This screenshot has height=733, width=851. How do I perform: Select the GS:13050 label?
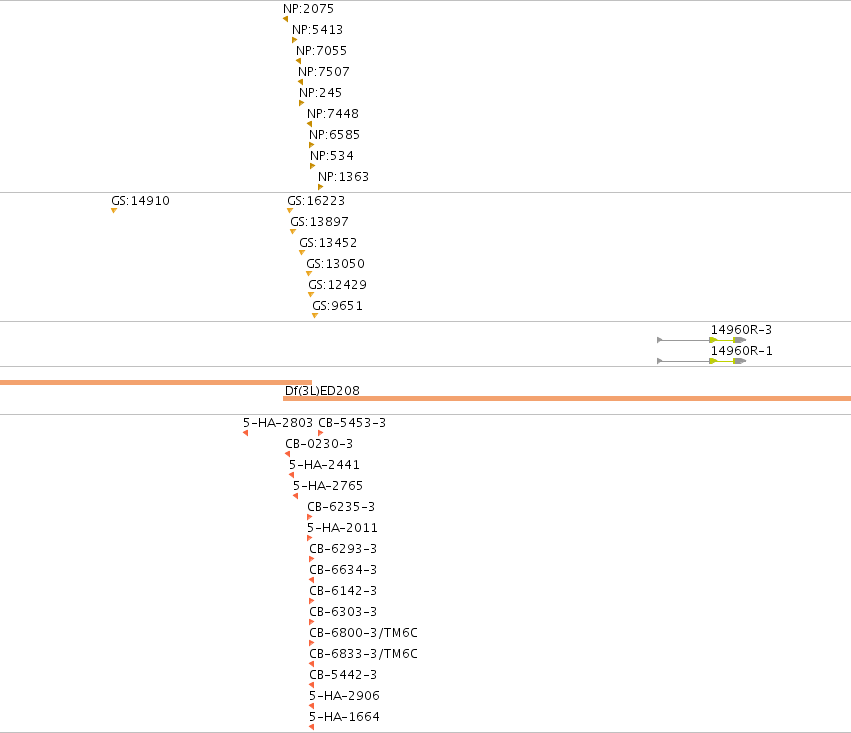pyautogui.click(x=335, y=264)
